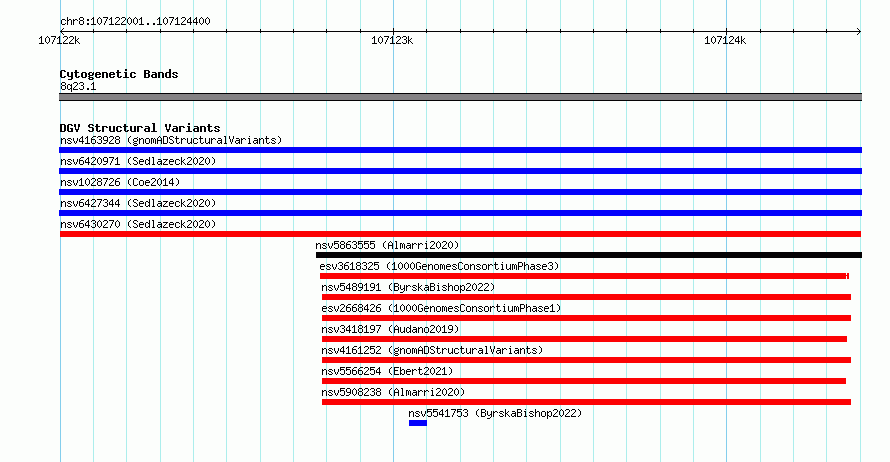This screenshot has width=890, height=462.
Task: Open the nsv5863555 Almarri2020 label
Action: pyautogui.click(x=387, y=245)
